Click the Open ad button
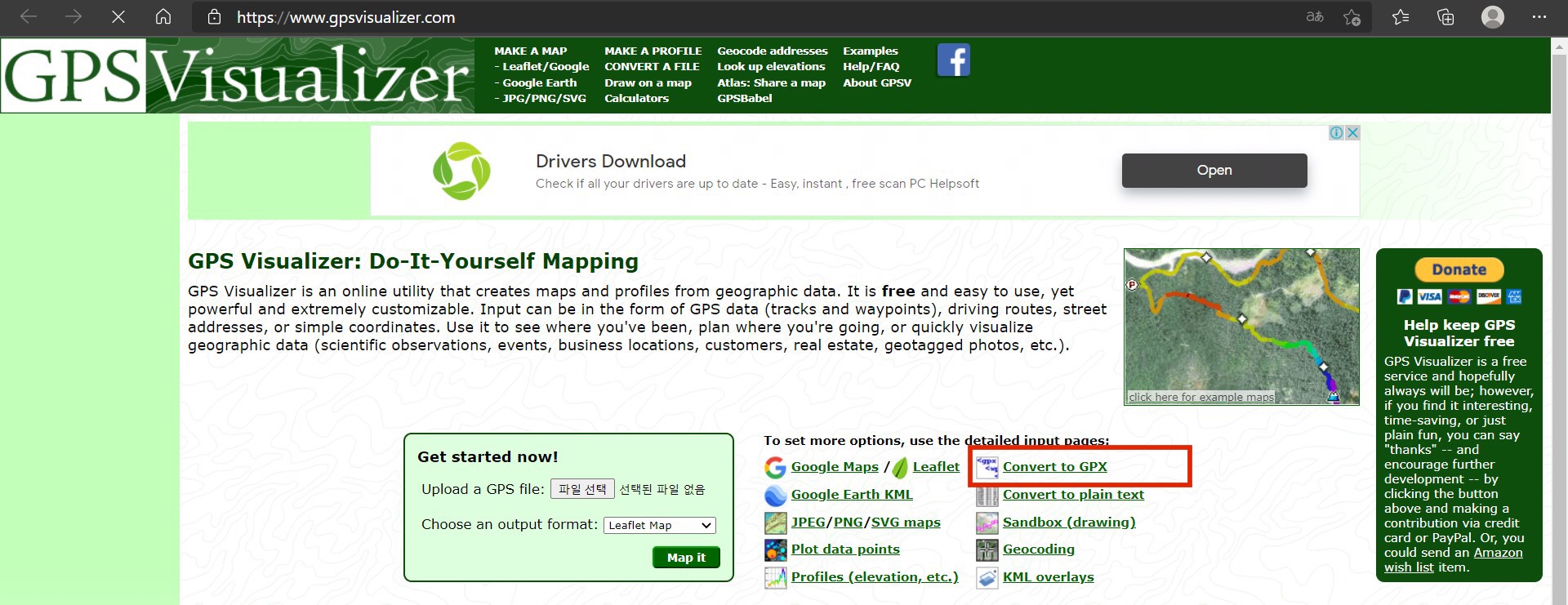 (x=1214, y=171)
